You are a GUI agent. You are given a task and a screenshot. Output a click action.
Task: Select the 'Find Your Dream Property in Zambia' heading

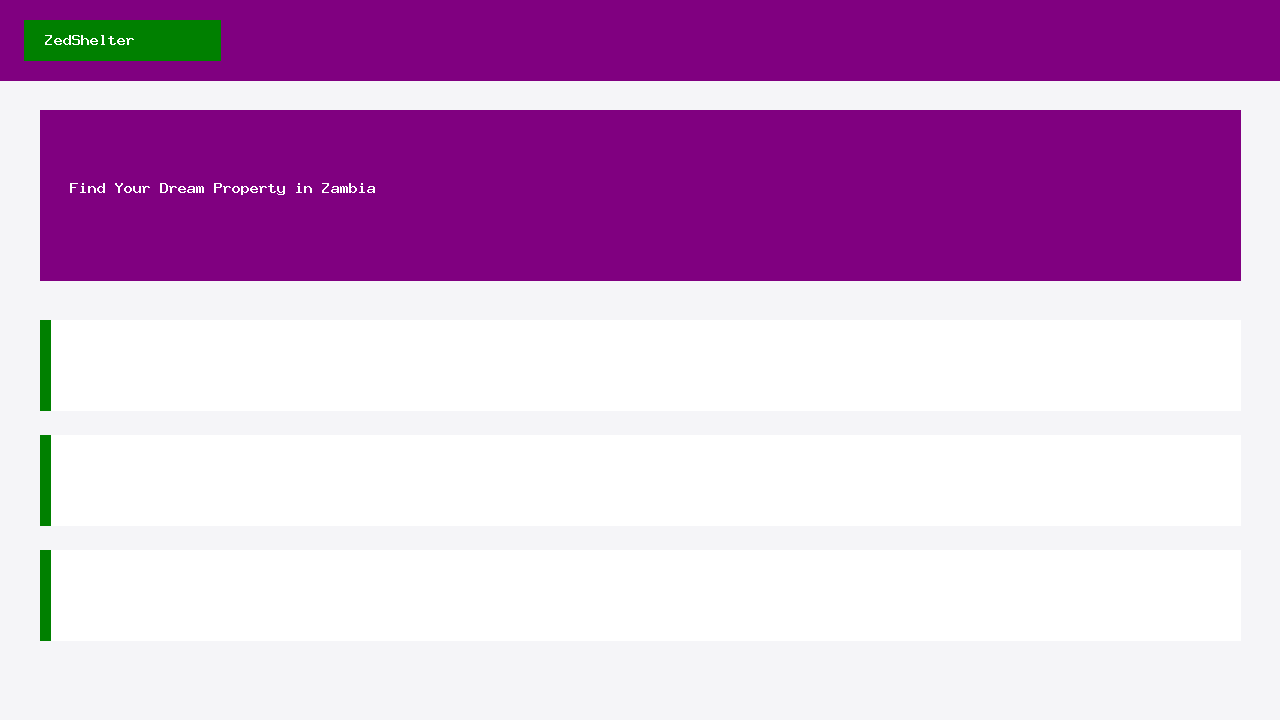(222, 188)
